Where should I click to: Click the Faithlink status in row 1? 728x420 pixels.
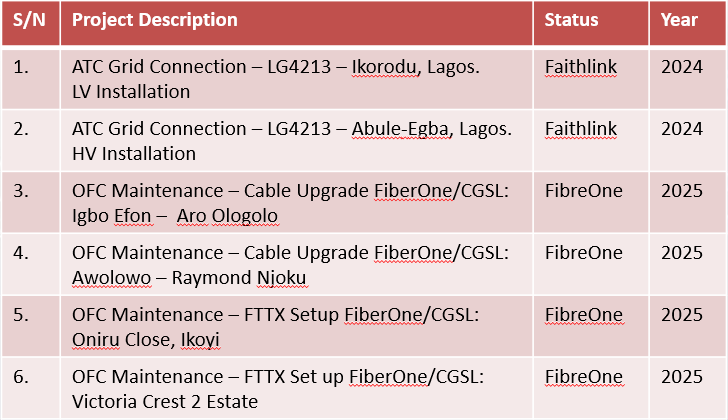coord(581,68)
